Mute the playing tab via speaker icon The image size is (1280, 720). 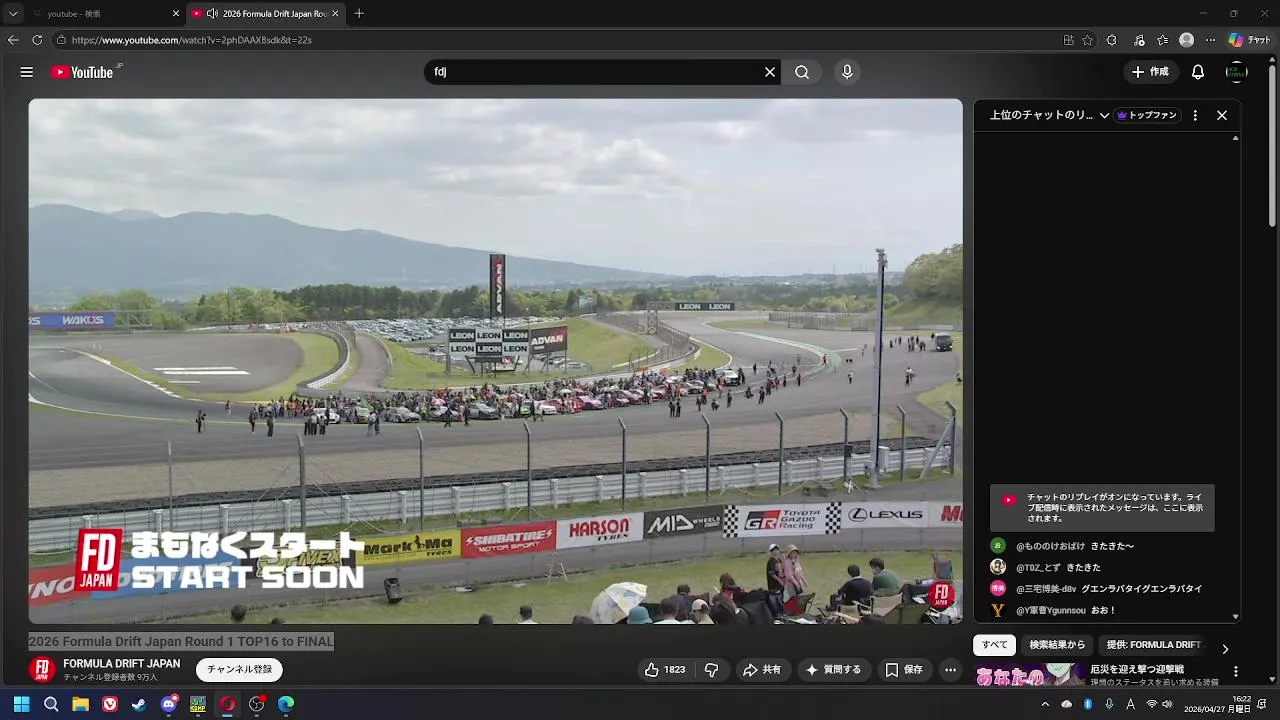coord(212,14)
